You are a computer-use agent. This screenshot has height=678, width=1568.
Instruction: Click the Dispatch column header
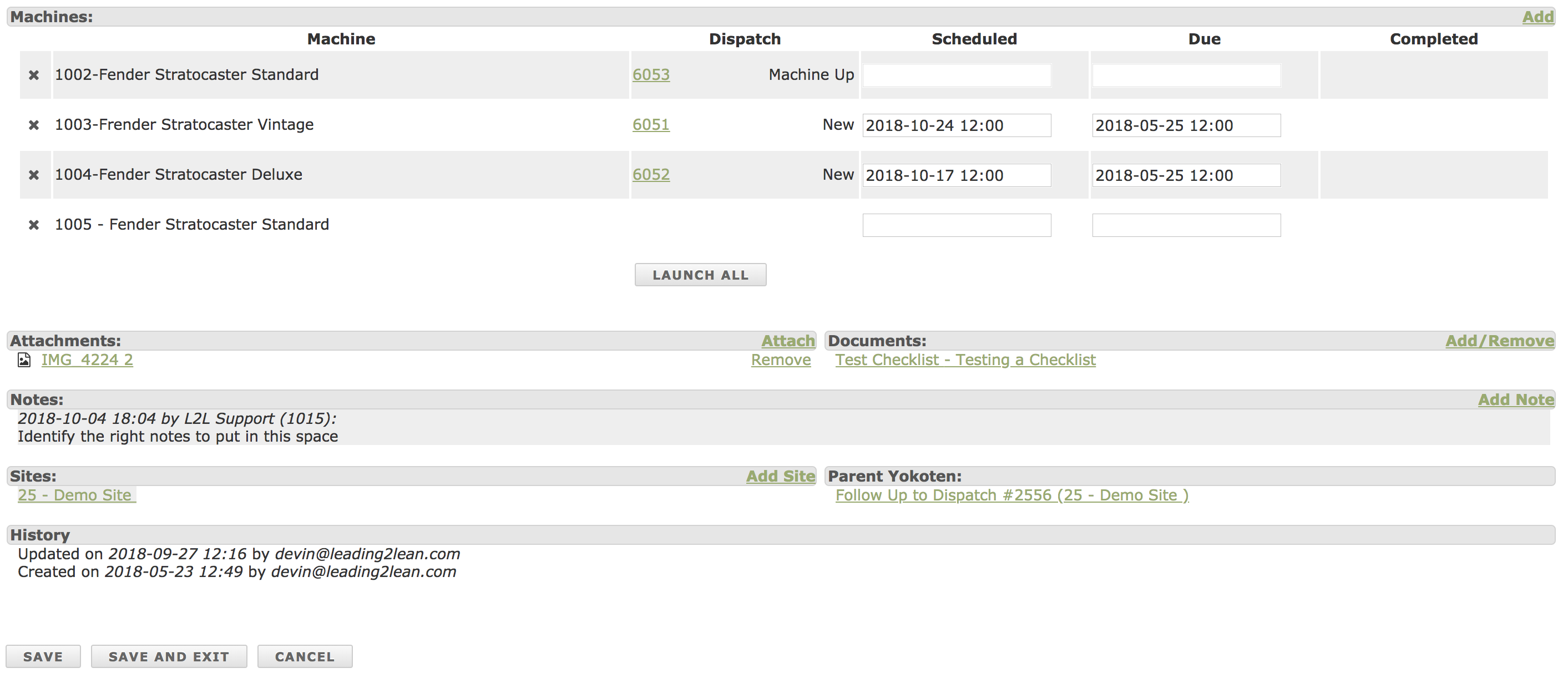[x=745, y=39]
